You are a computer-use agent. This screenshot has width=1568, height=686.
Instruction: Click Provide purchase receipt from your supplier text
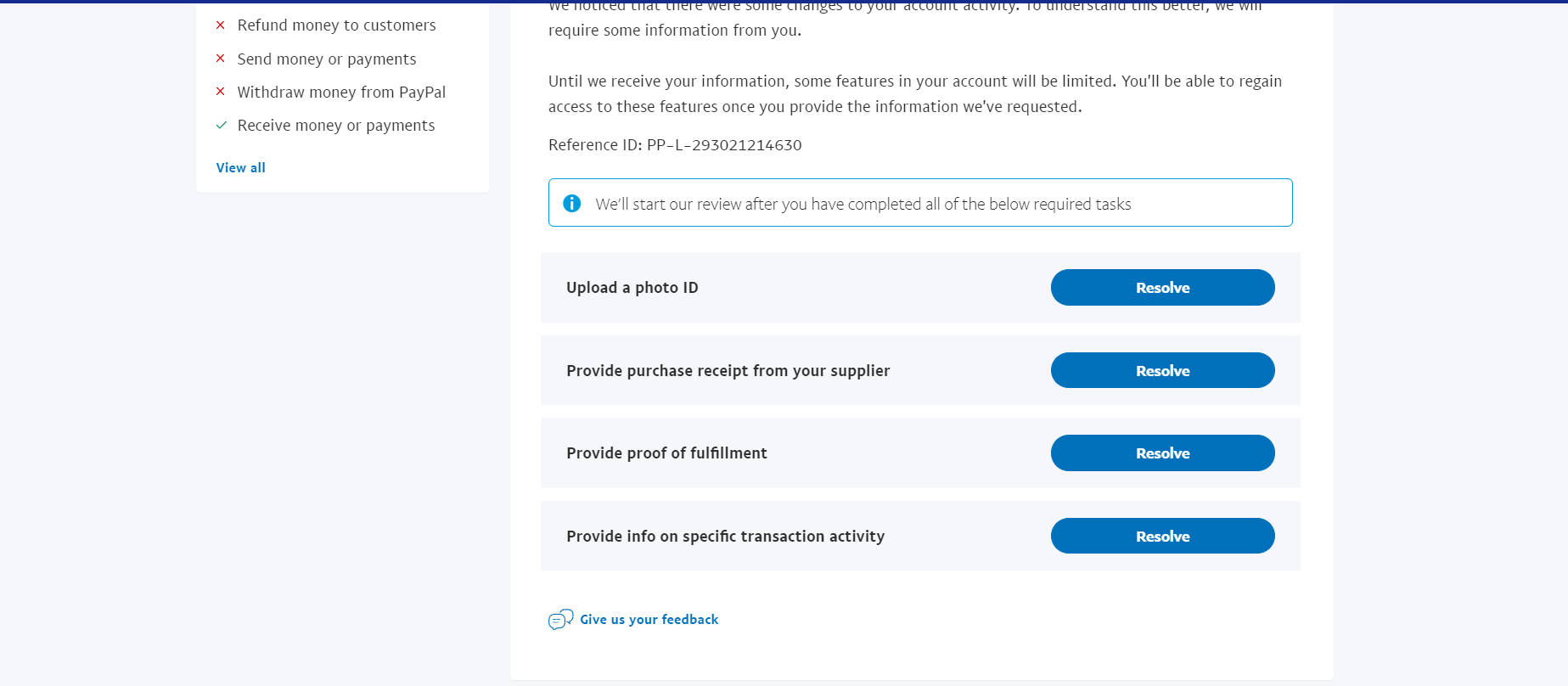coord(728,371)
